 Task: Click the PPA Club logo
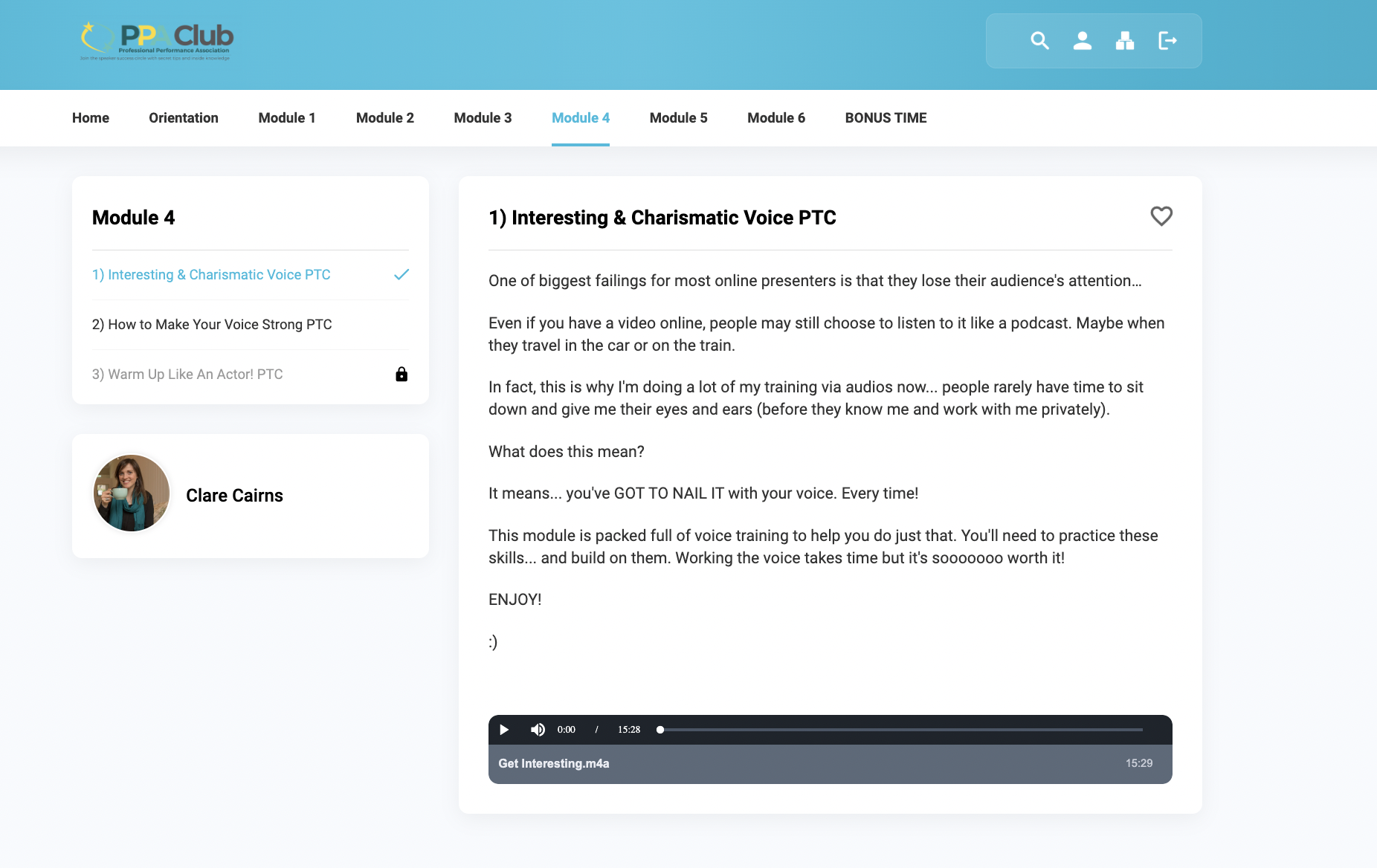[157, 41]
